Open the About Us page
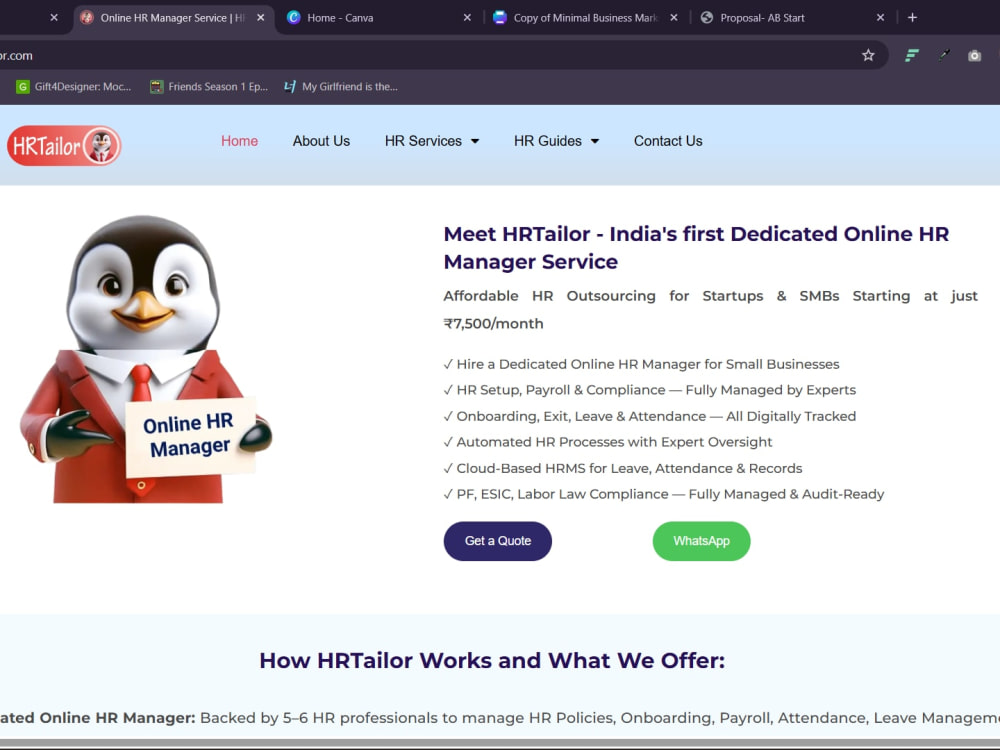The image size is (1000, 750). coord(321,141)
